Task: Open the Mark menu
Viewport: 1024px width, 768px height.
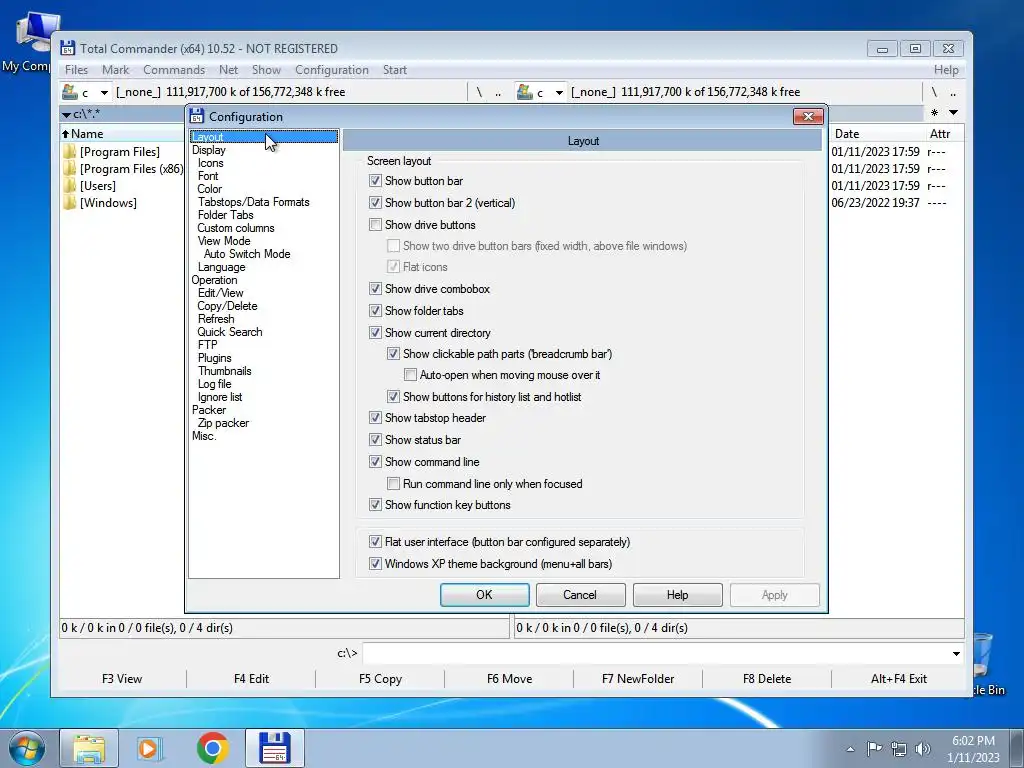Action: (115, 70)
